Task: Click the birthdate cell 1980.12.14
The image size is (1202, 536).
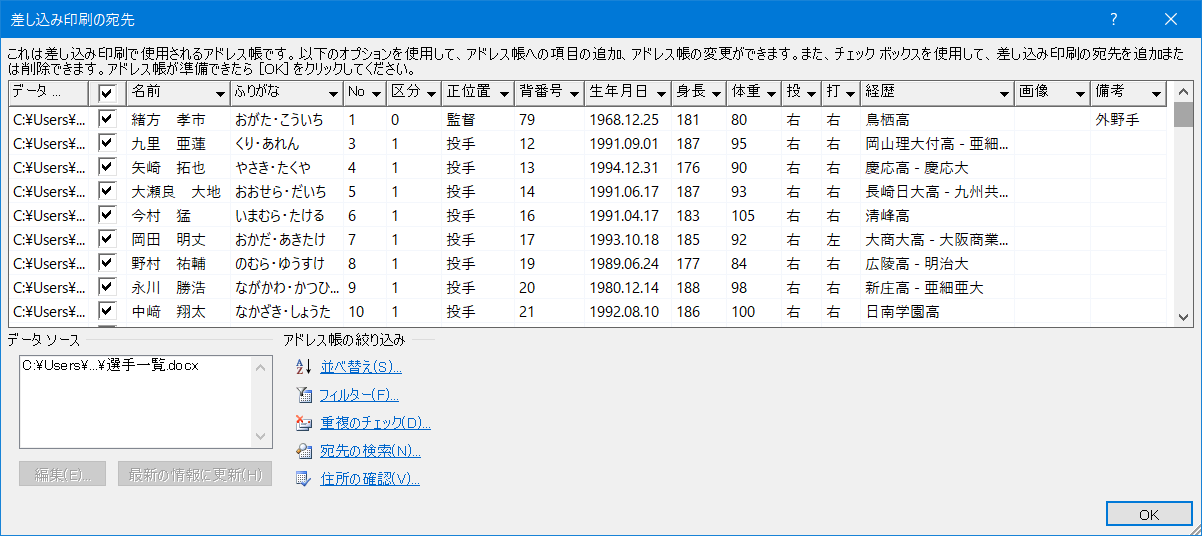Action: click(x=624, y=287)
